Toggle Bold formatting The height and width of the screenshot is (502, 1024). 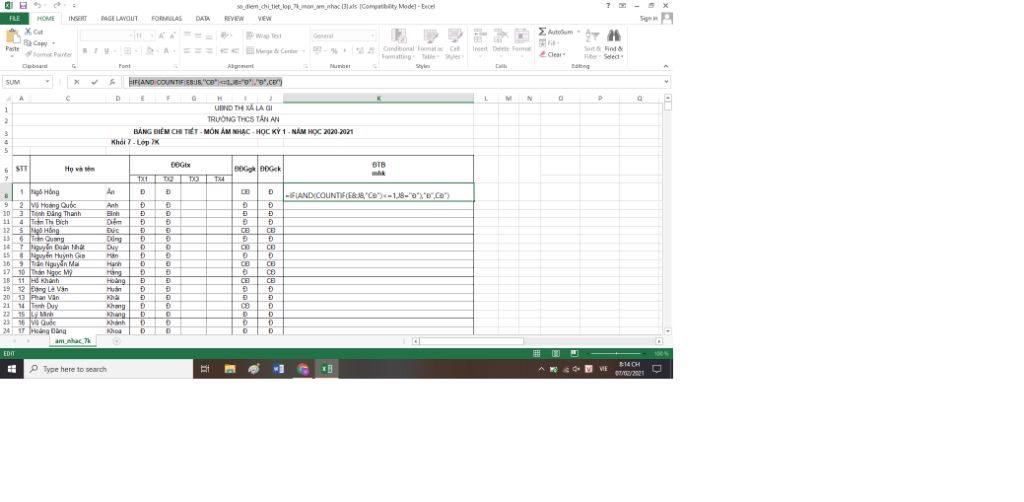click(x=84, y=51)
